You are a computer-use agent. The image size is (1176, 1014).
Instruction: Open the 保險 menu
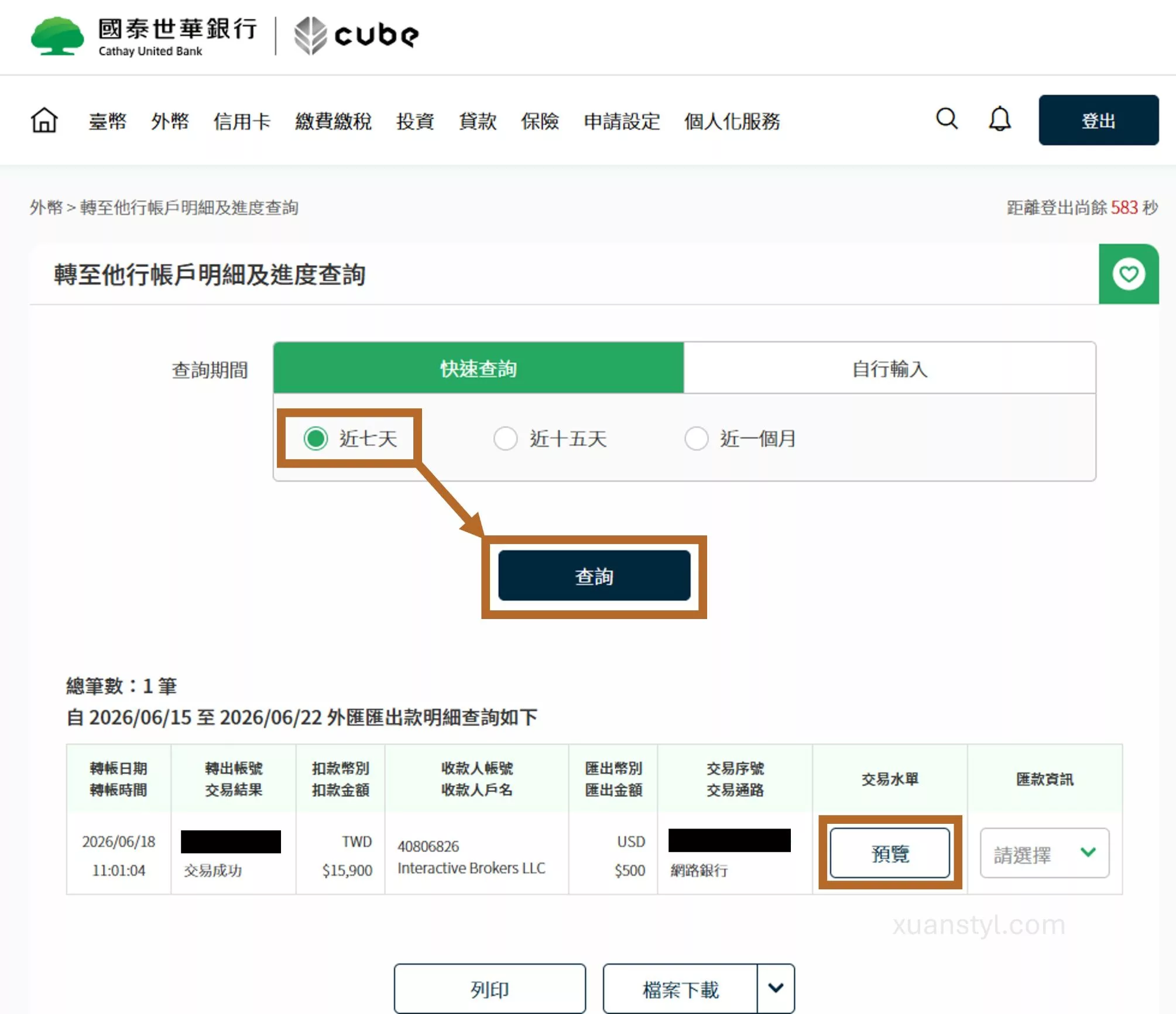pyautogui.click(x=540, y=121)
